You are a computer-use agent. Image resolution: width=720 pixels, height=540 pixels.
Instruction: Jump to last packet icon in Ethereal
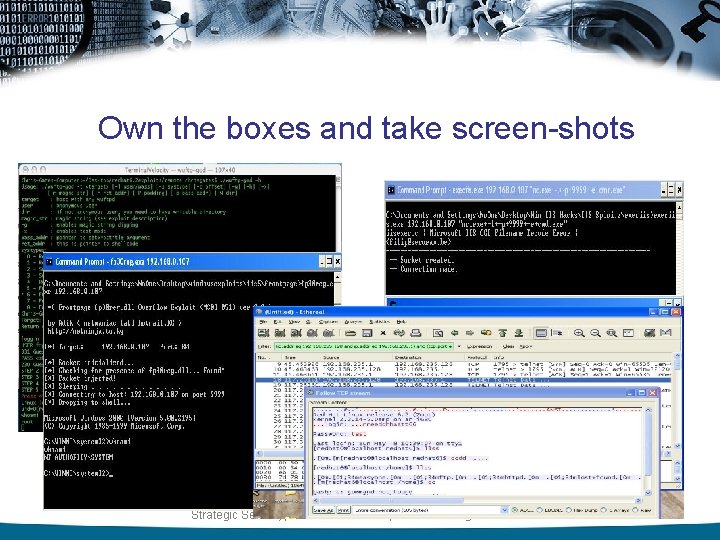click(518, 333)
